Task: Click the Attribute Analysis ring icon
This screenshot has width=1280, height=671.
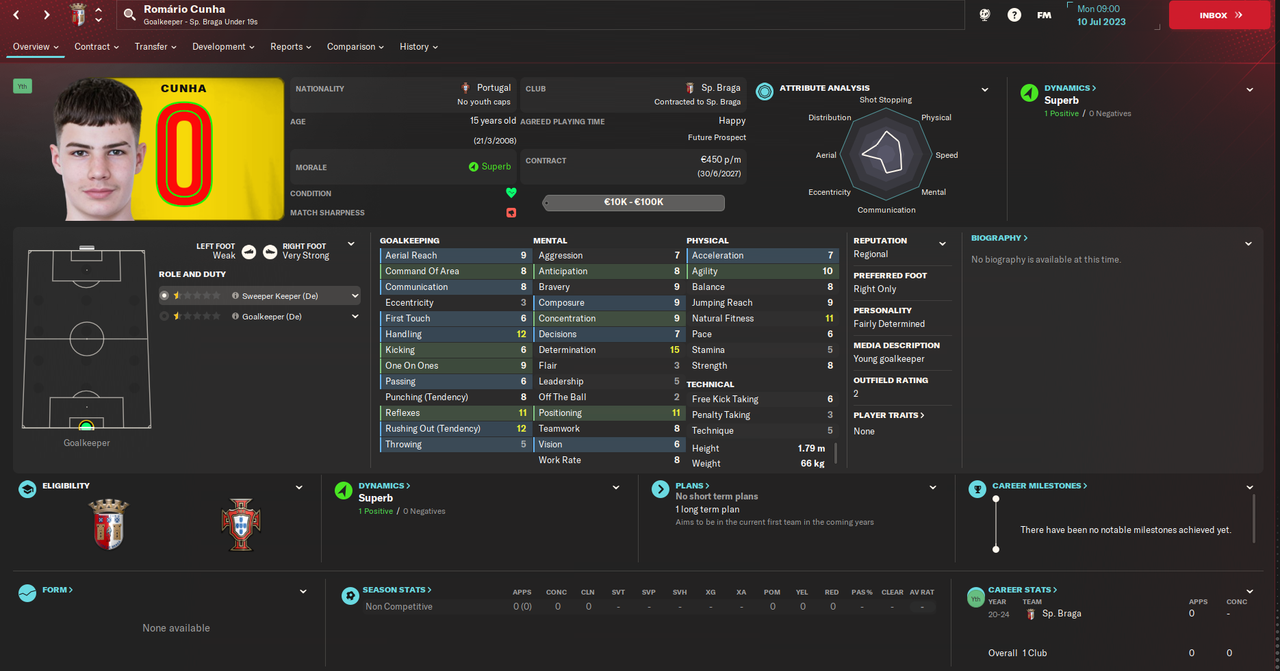Action: tap(764, 91)
